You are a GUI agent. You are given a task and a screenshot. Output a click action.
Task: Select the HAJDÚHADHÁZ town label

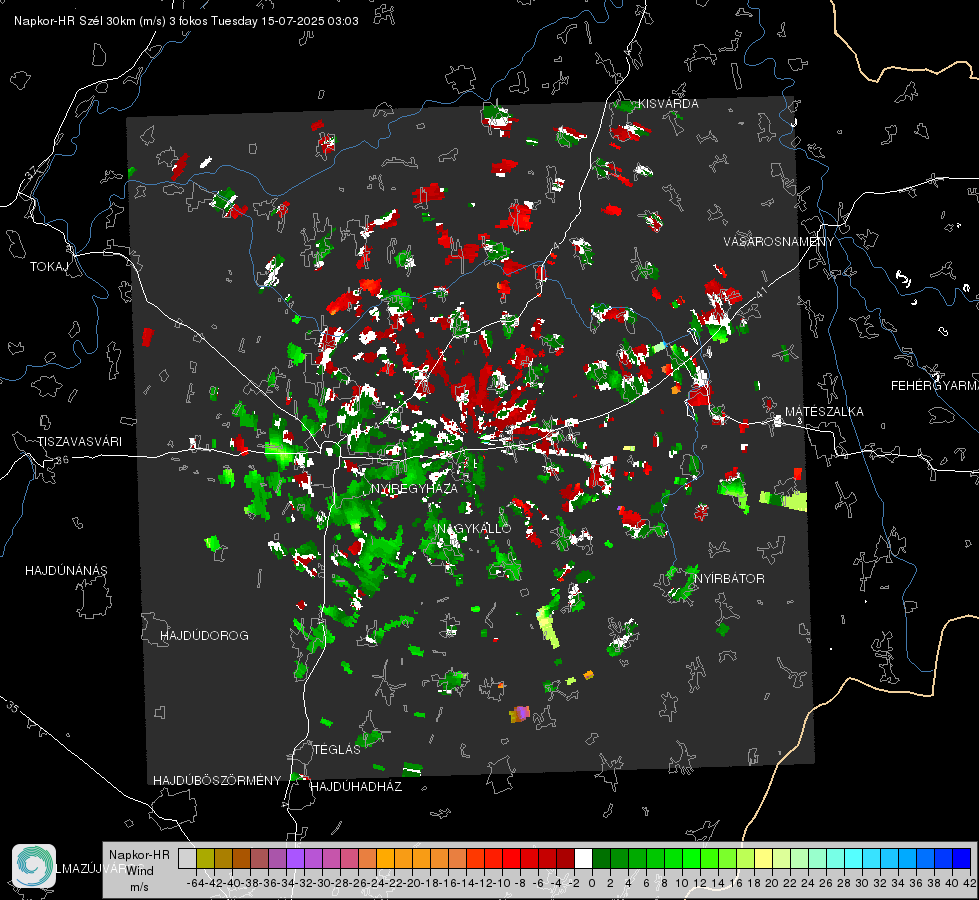356,787
